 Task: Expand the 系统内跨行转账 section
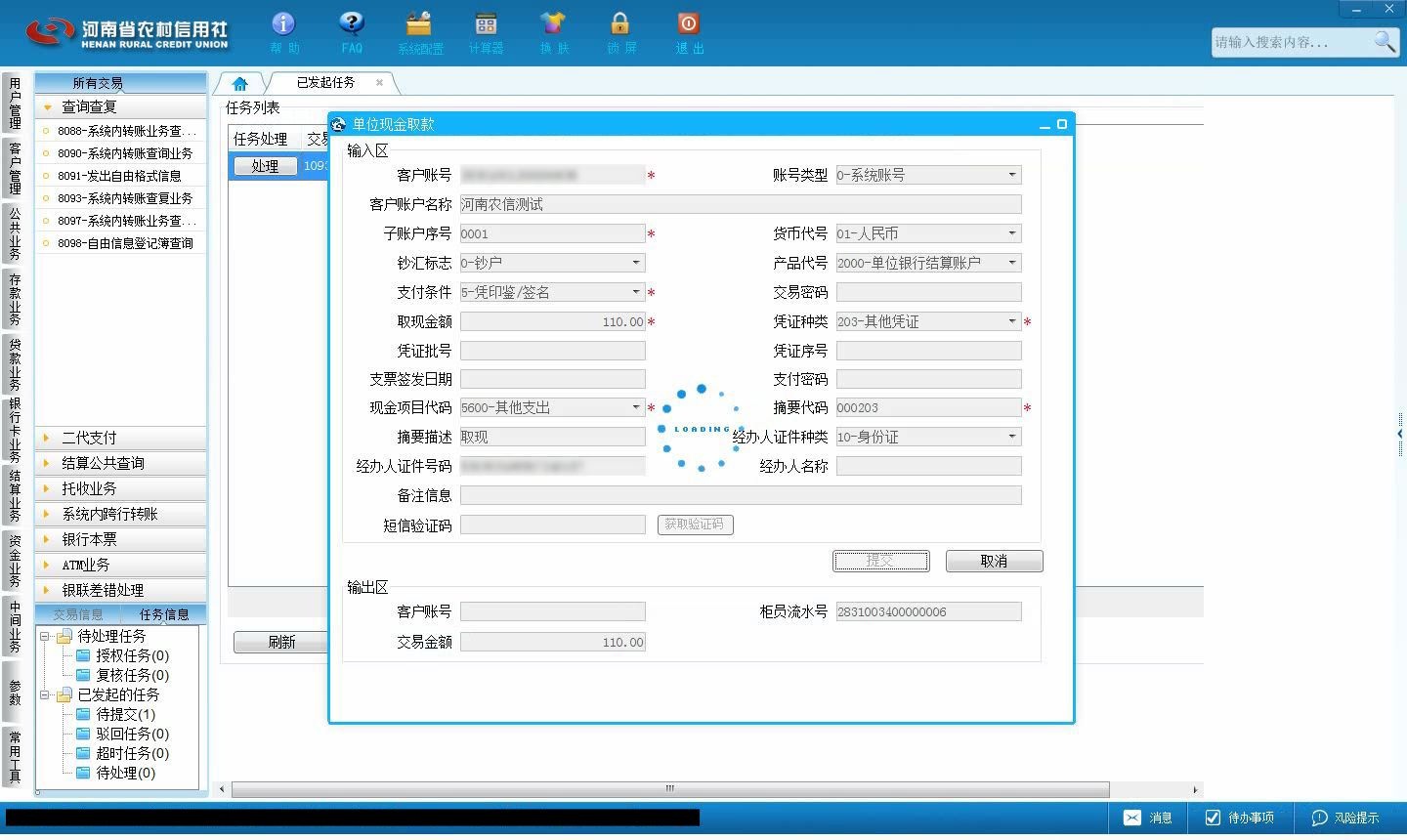pyautogui.click(x=120, y=514)
